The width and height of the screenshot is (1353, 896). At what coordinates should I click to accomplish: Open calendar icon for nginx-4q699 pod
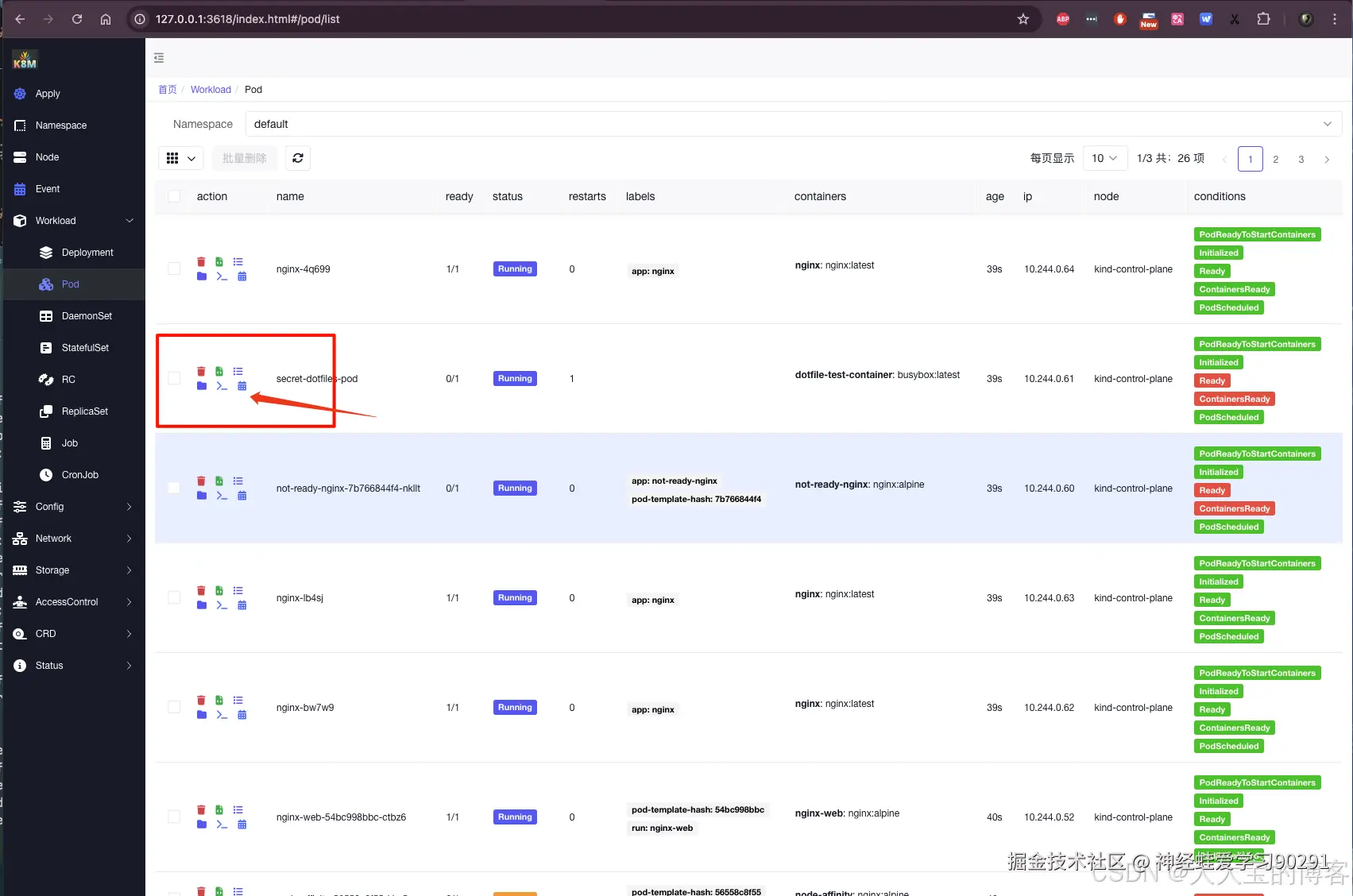tap(242, 276)
